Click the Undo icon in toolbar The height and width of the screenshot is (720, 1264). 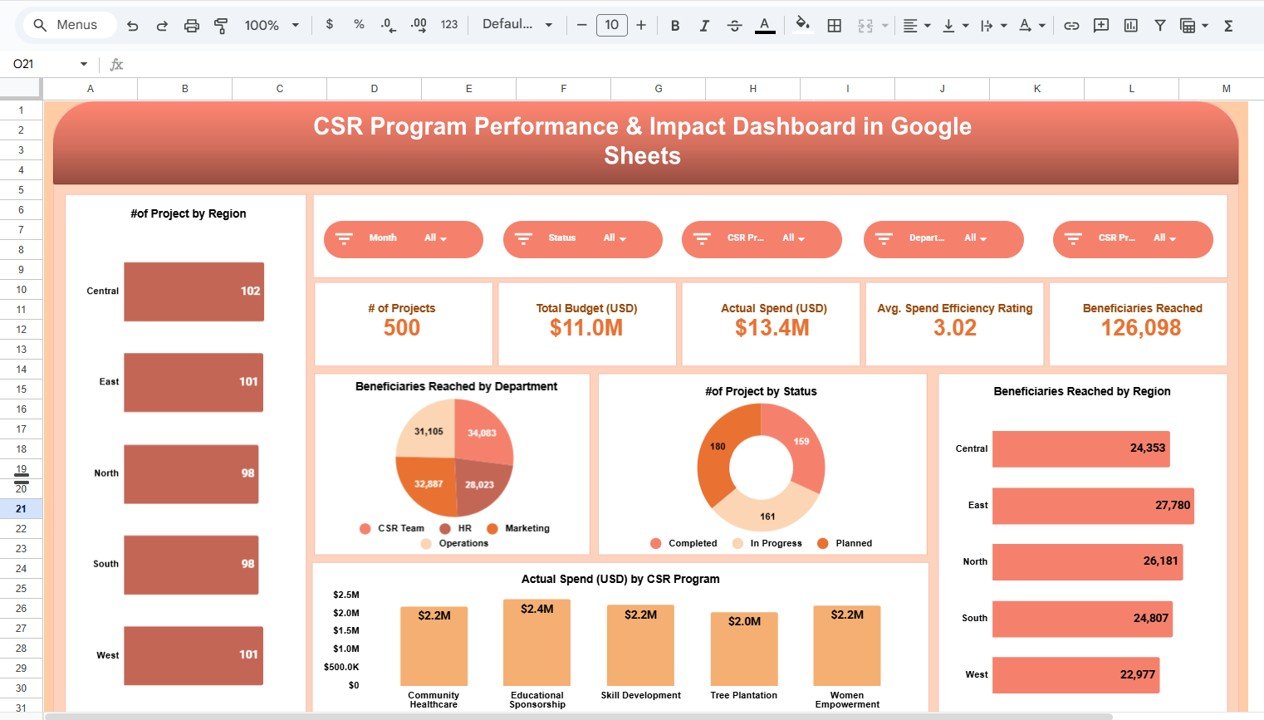(x=132, y=25)
